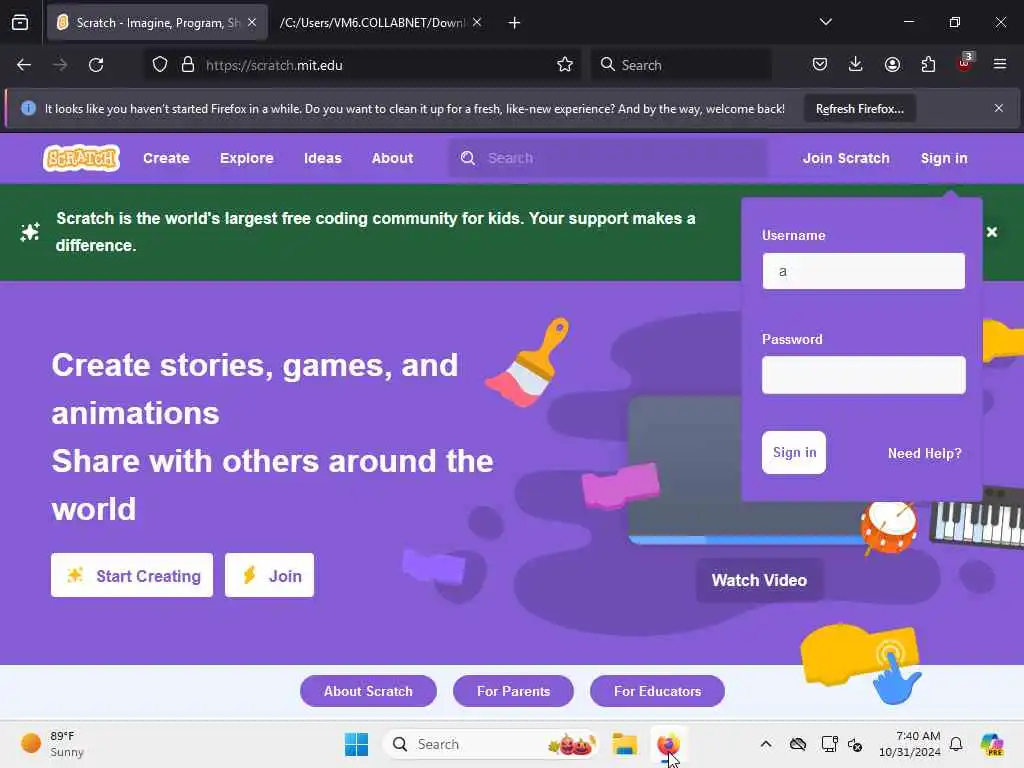Image resolution: width=1024 pixels, height=768 pixels.
Task: Click the Scratch logo
Action: coord(82,158)
